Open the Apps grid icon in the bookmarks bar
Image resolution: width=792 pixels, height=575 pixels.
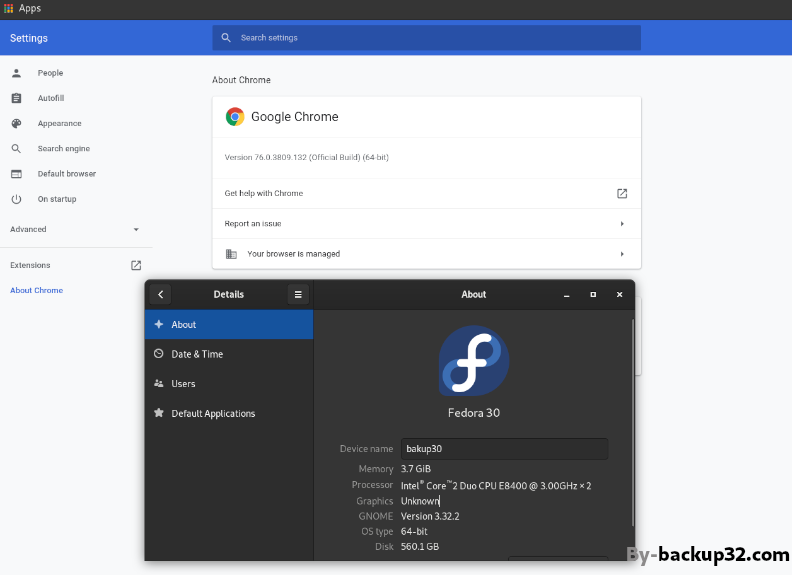9,8
